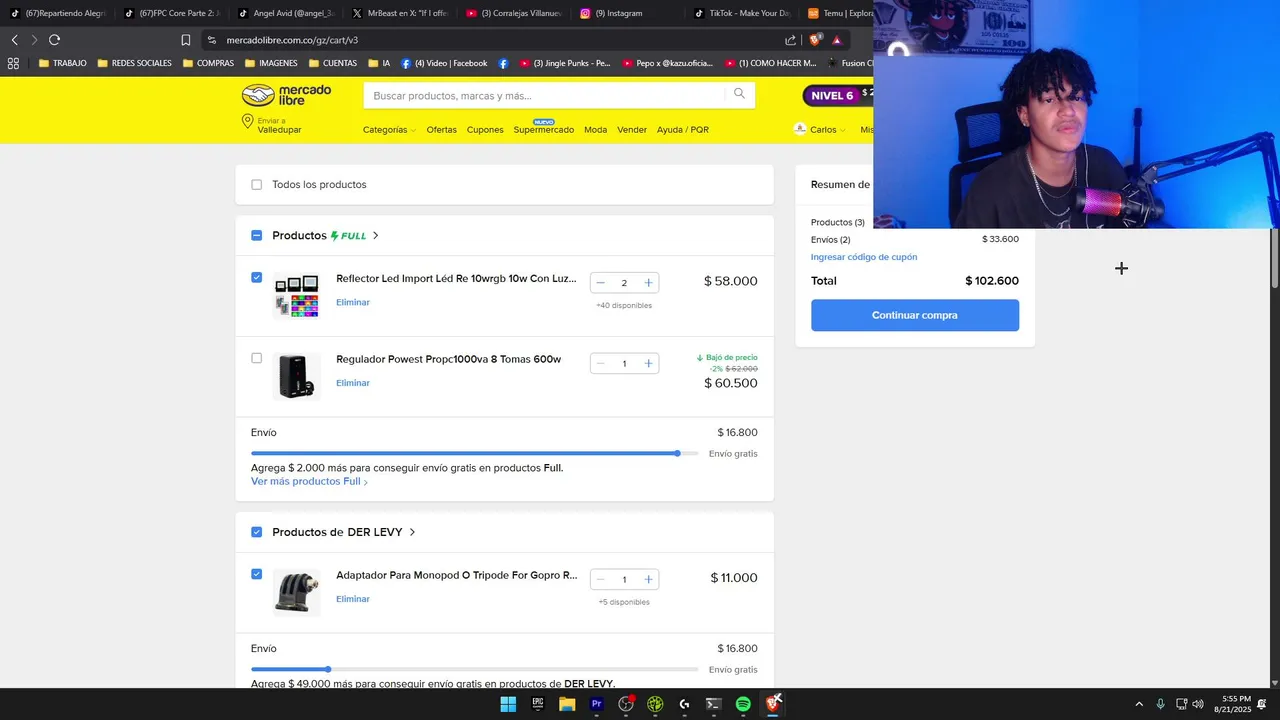This screenshot has width=1280, height=720.
Task: Show hidden system tray icons chevron
Action: pyautogui.click(x=1138, y=704)
